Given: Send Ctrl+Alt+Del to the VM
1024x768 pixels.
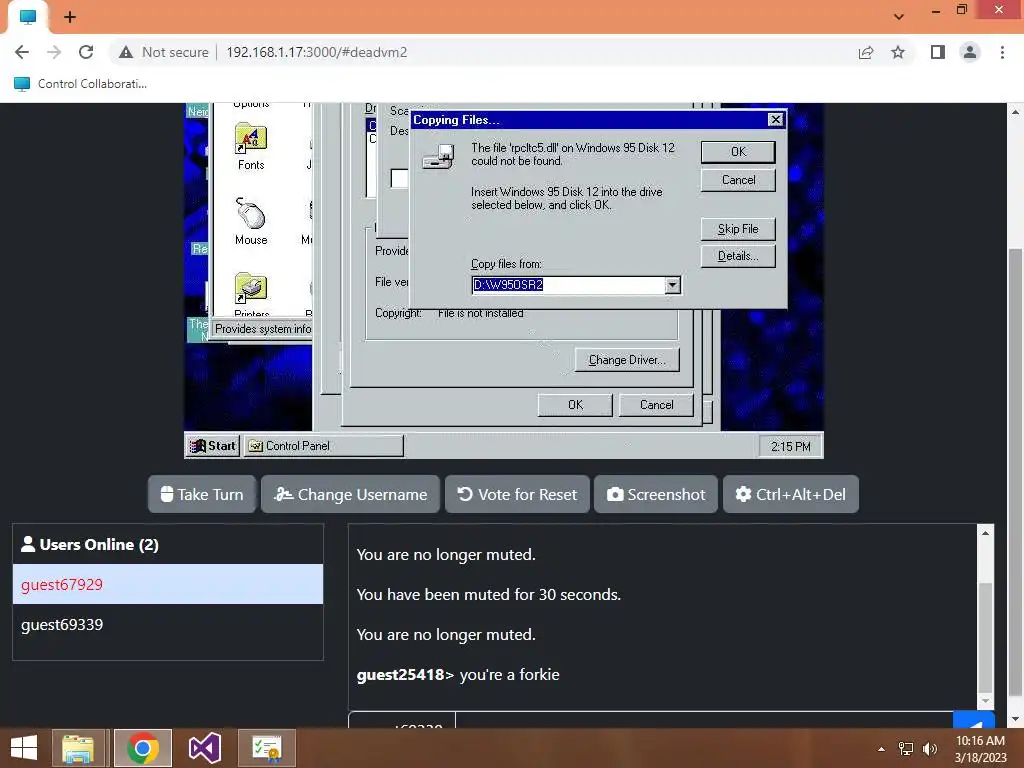Looking at the screenshot, I should (x=790, y=494).
